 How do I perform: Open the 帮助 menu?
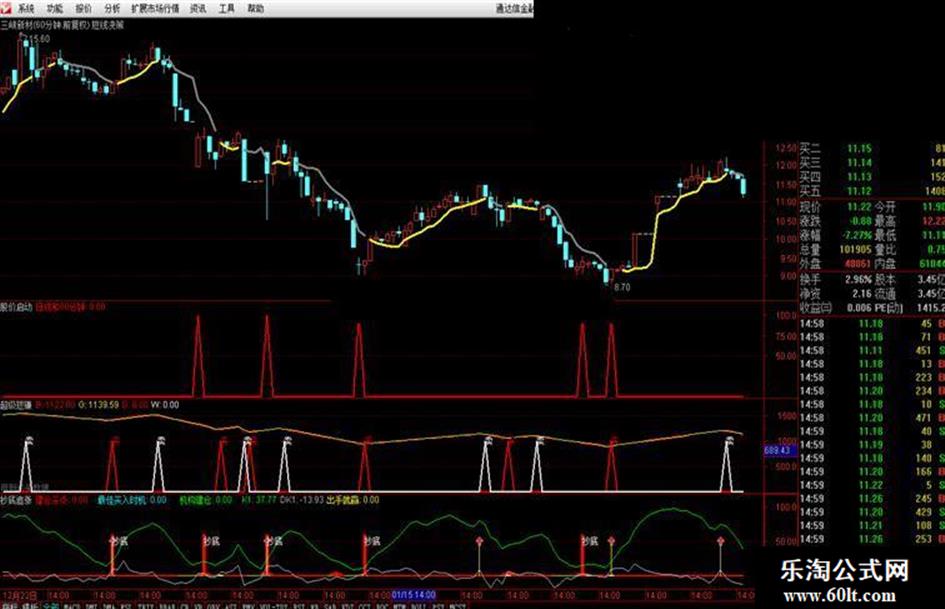point(256,8)
